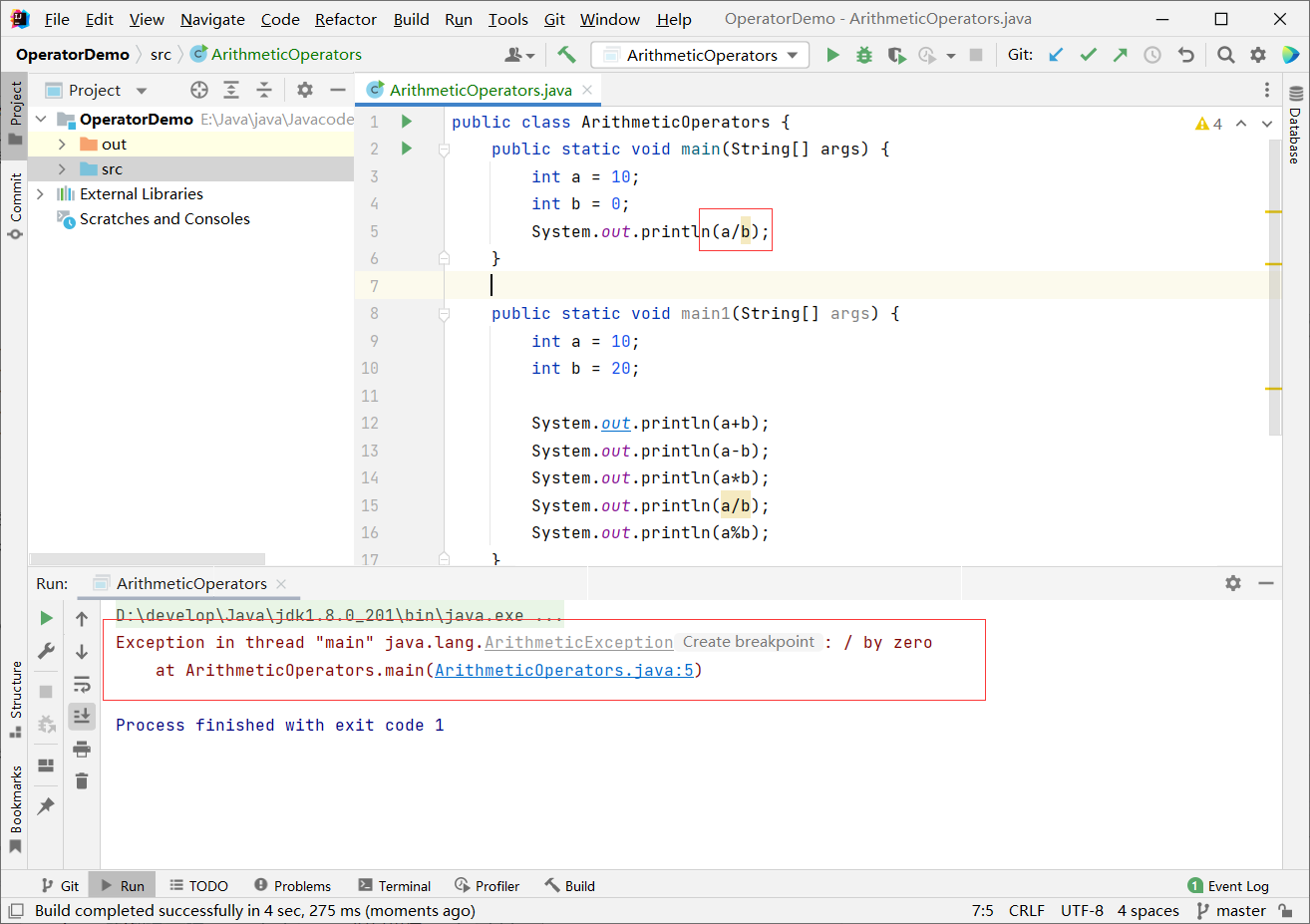The width and height of the screenshot is (1310, 924).
Task: Open Search Everywhere magnifier
Action: click(1226, 55)
